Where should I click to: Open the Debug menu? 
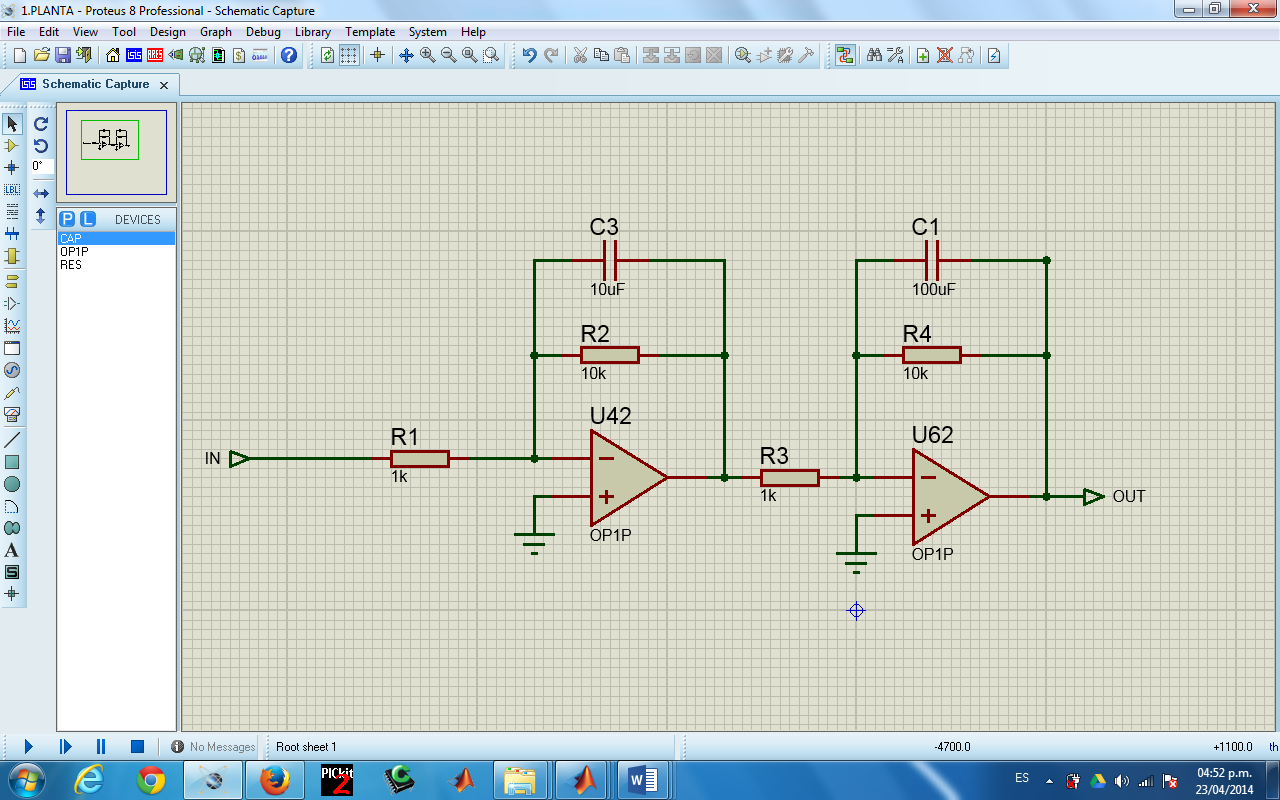263,32
